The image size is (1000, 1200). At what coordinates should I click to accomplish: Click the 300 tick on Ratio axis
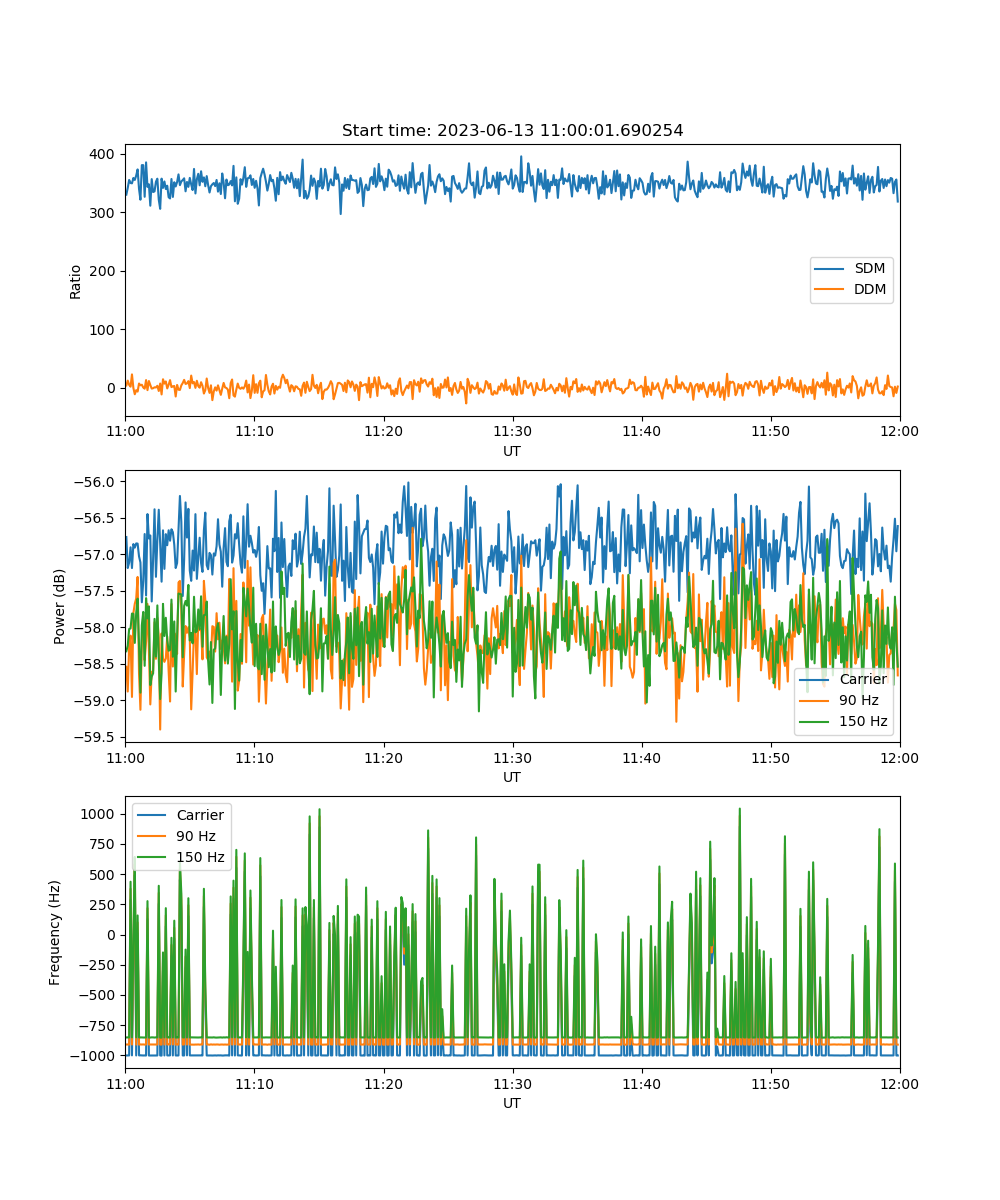coord(105,213)
